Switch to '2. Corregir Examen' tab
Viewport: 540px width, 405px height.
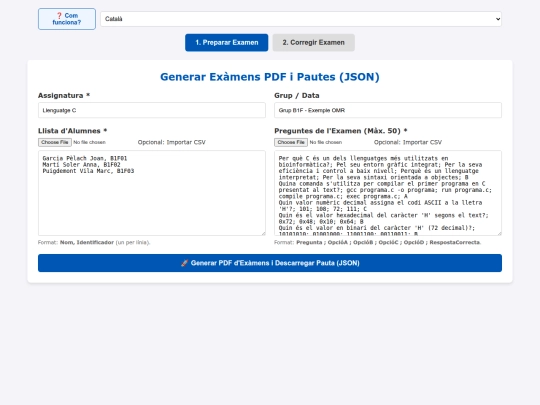click(313, 43)
